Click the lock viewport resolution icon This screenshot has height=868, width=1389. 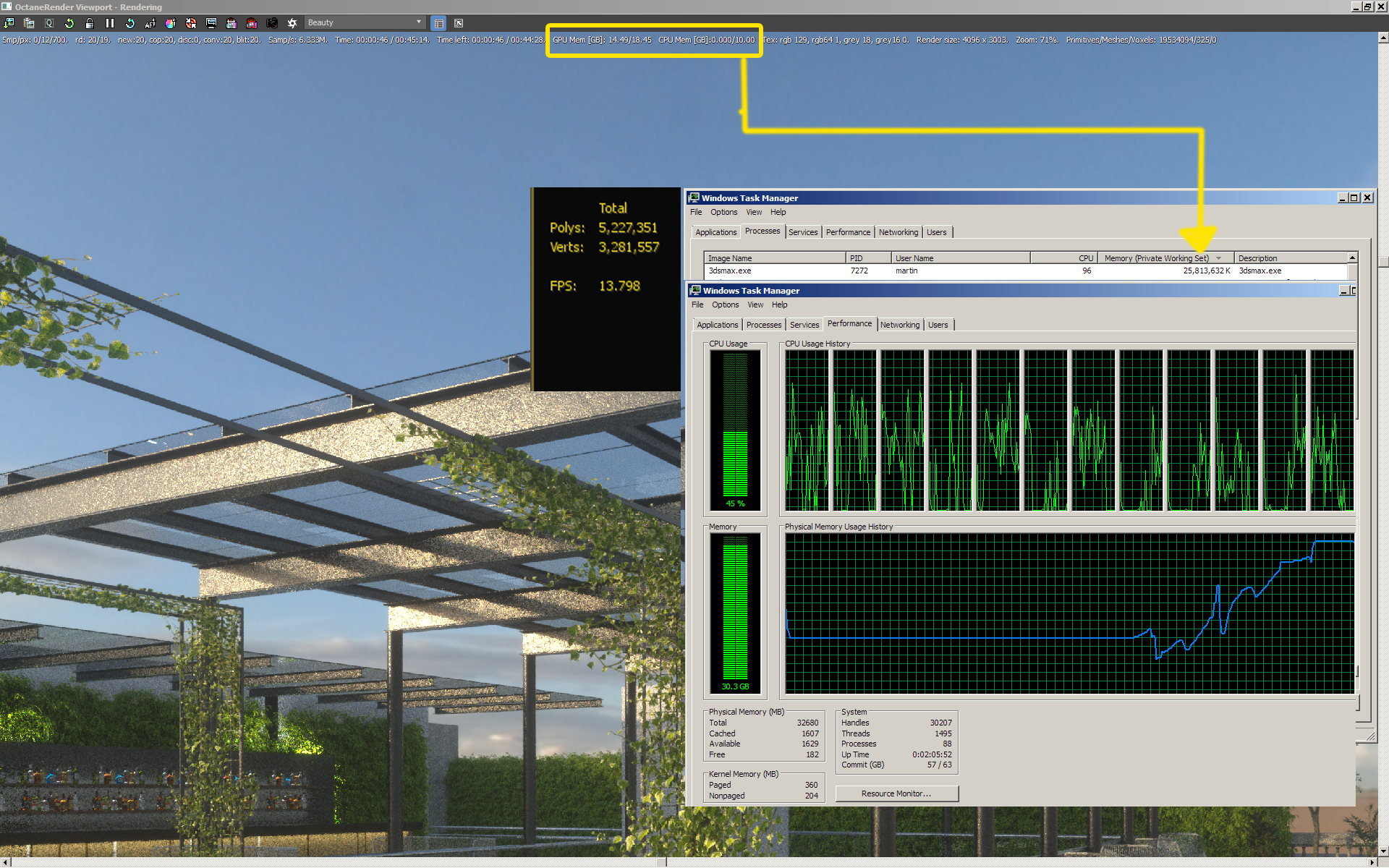click(90, 23)
